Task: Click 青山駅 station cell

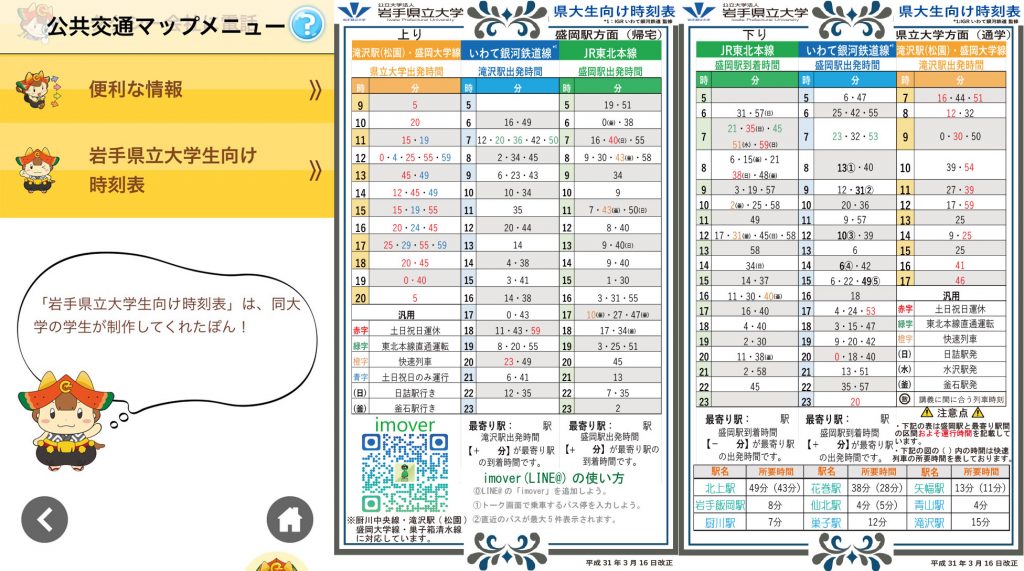Action: pos(929,505)
